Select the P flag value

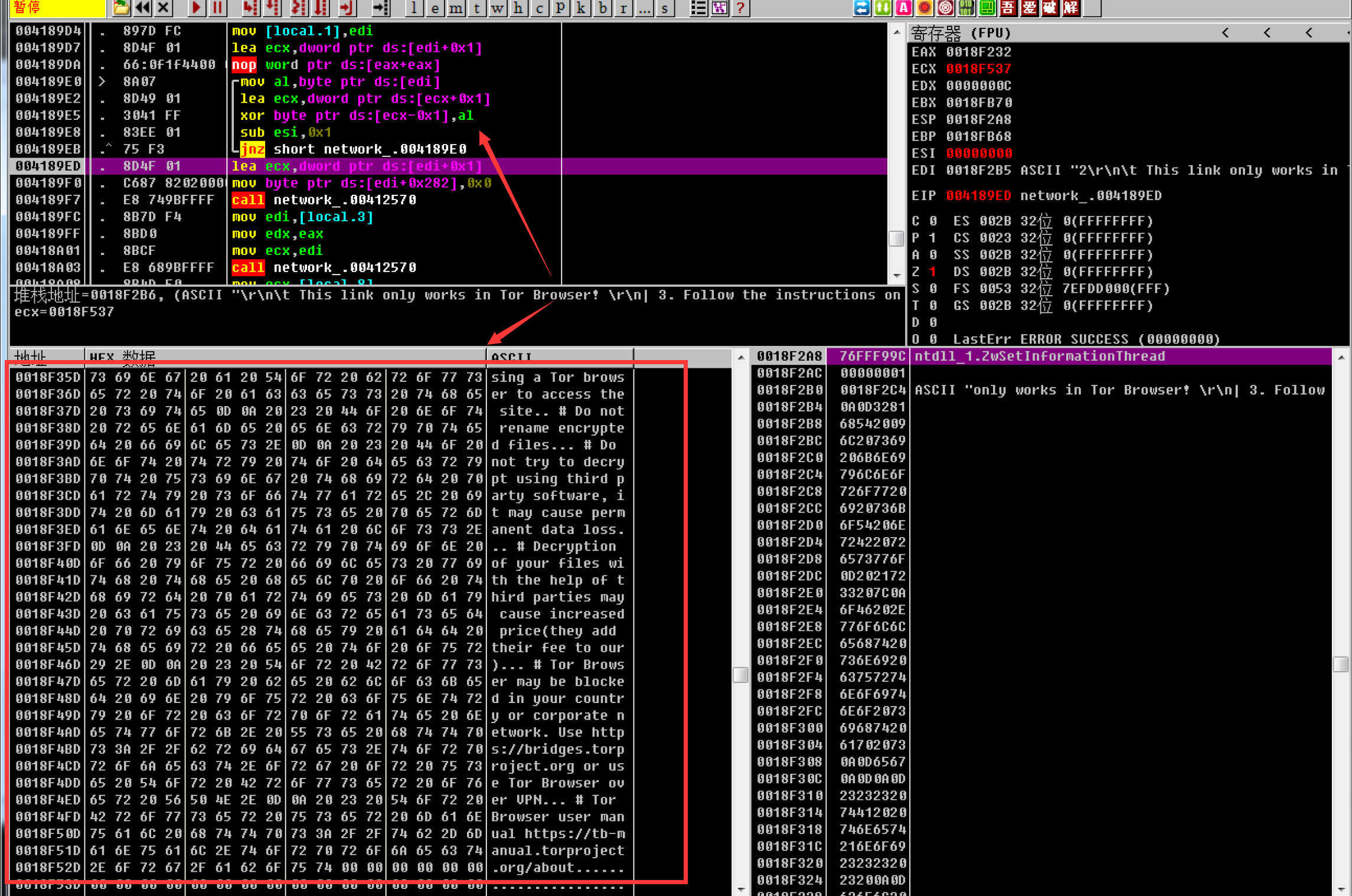[x=932, y=238]
